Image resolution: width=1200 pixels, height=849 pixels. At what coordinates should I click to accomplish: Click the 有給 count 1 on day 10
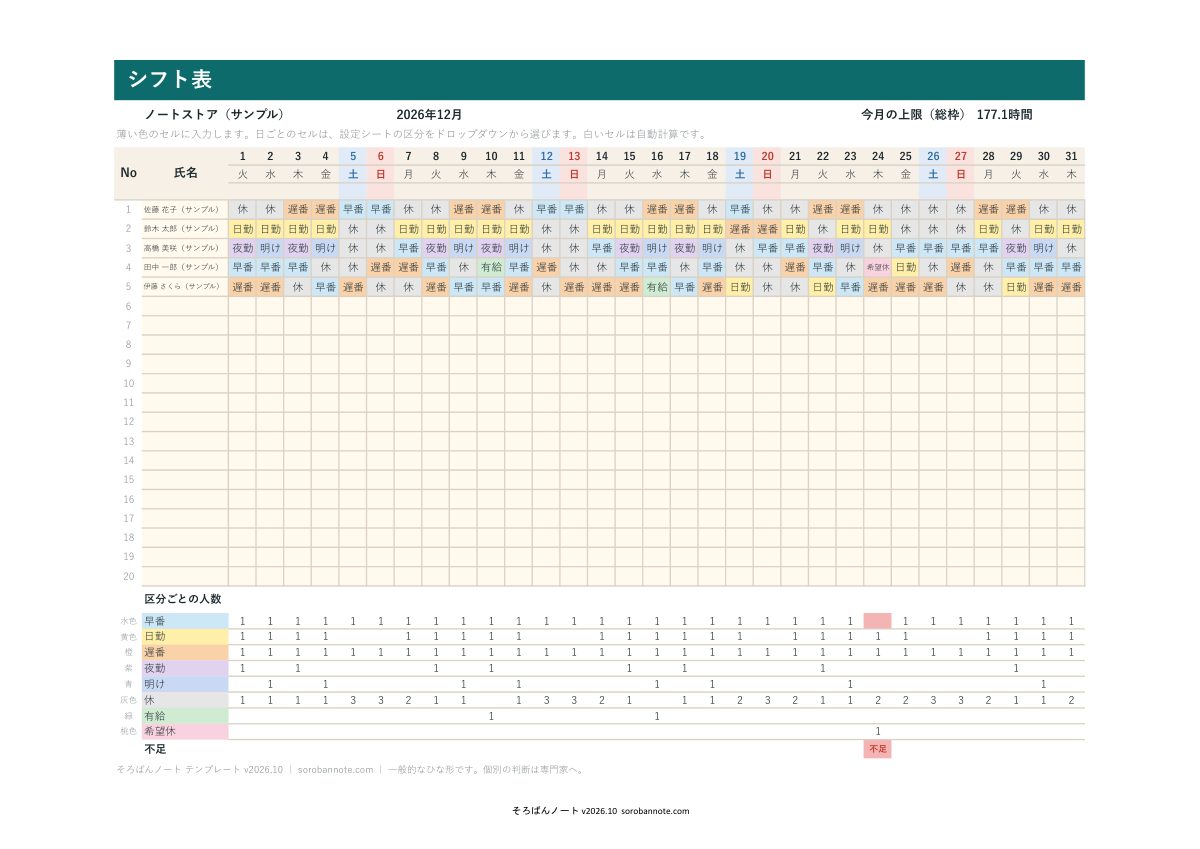click(x=491, y=716)
